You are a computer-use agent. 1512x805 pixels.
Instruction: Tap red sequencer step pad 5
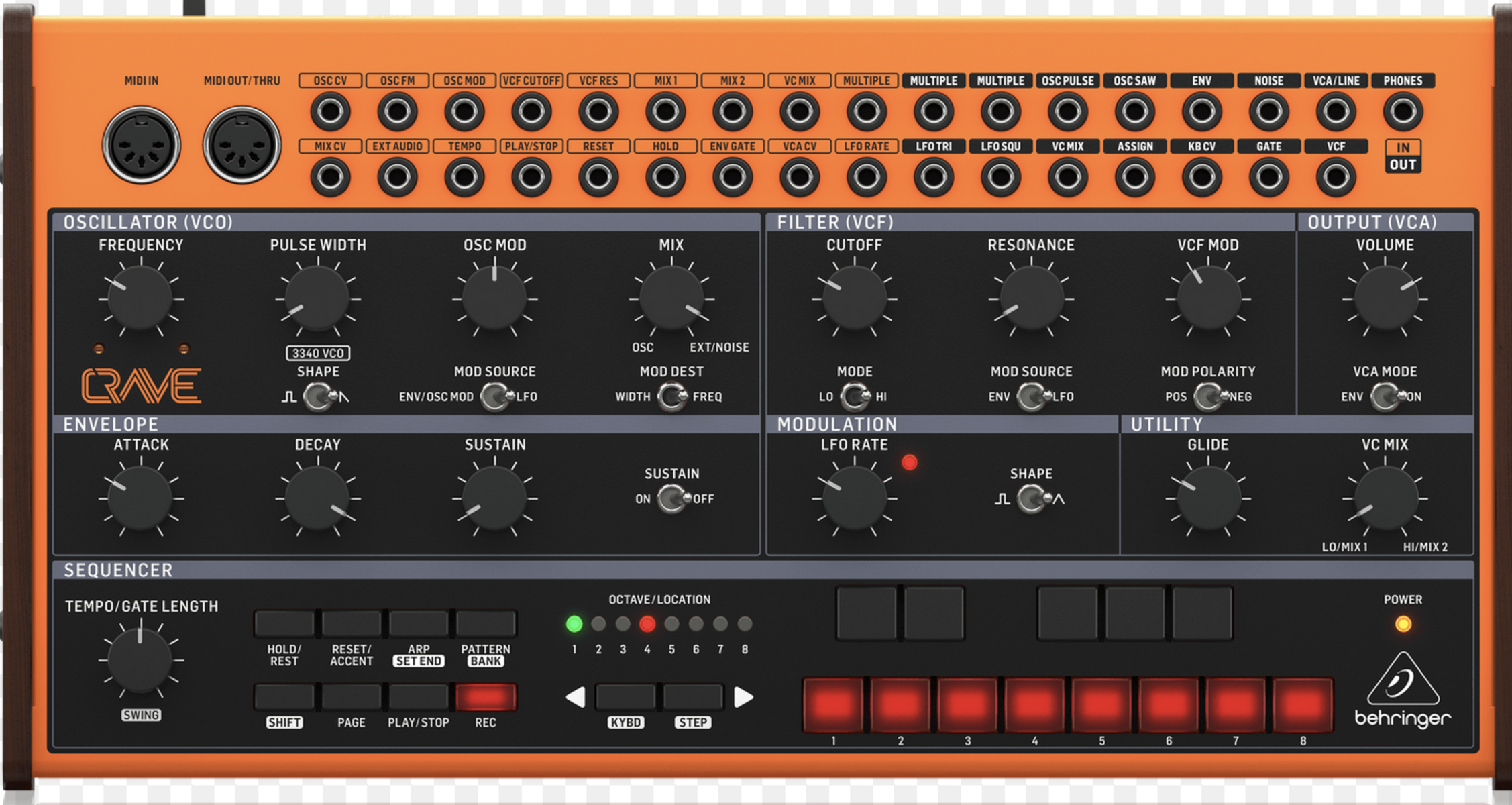click(x=1101, y=704)
